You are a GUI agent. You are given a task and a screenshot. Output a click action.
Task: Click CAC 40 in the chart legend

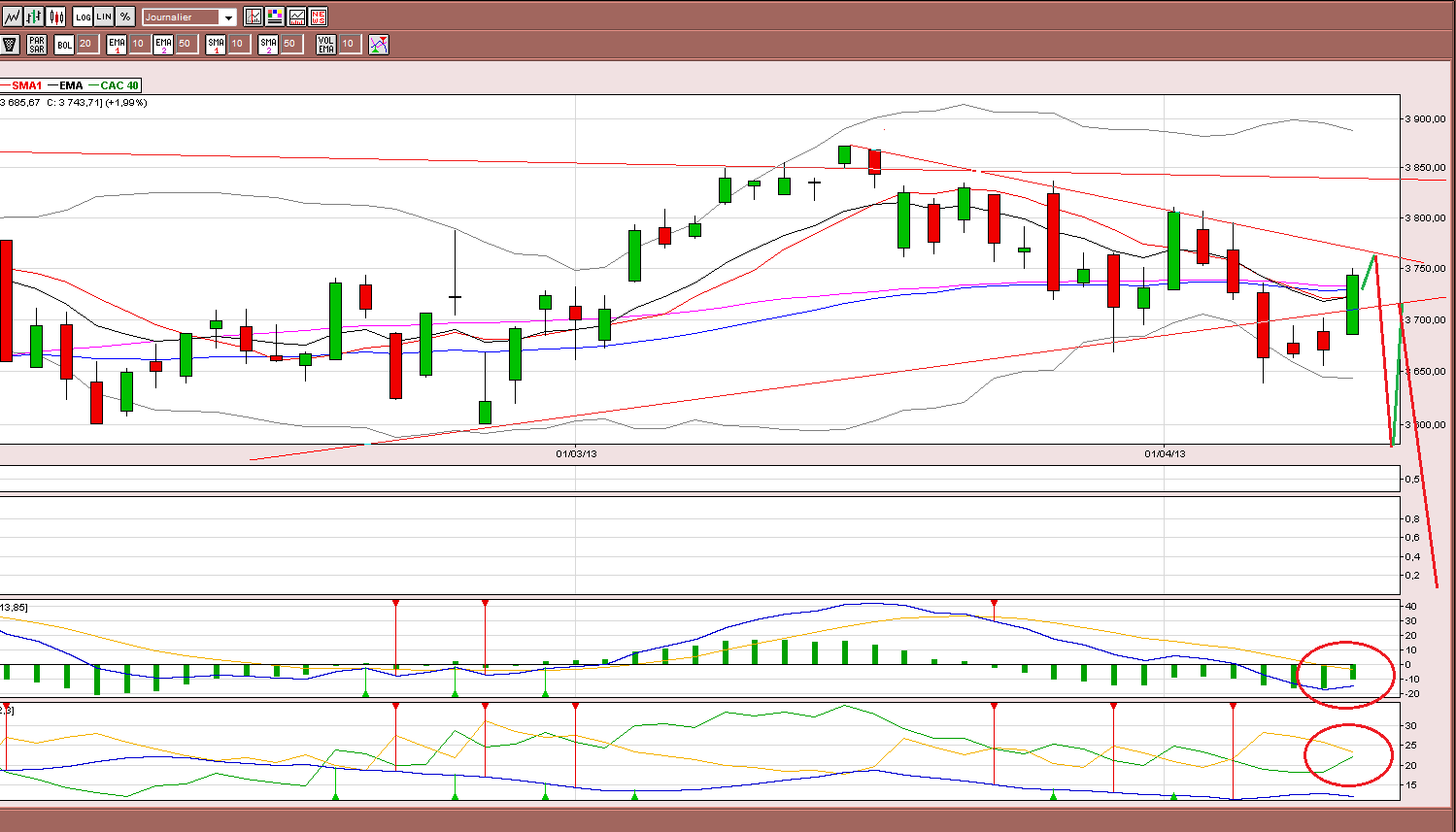tap(119, 85)
